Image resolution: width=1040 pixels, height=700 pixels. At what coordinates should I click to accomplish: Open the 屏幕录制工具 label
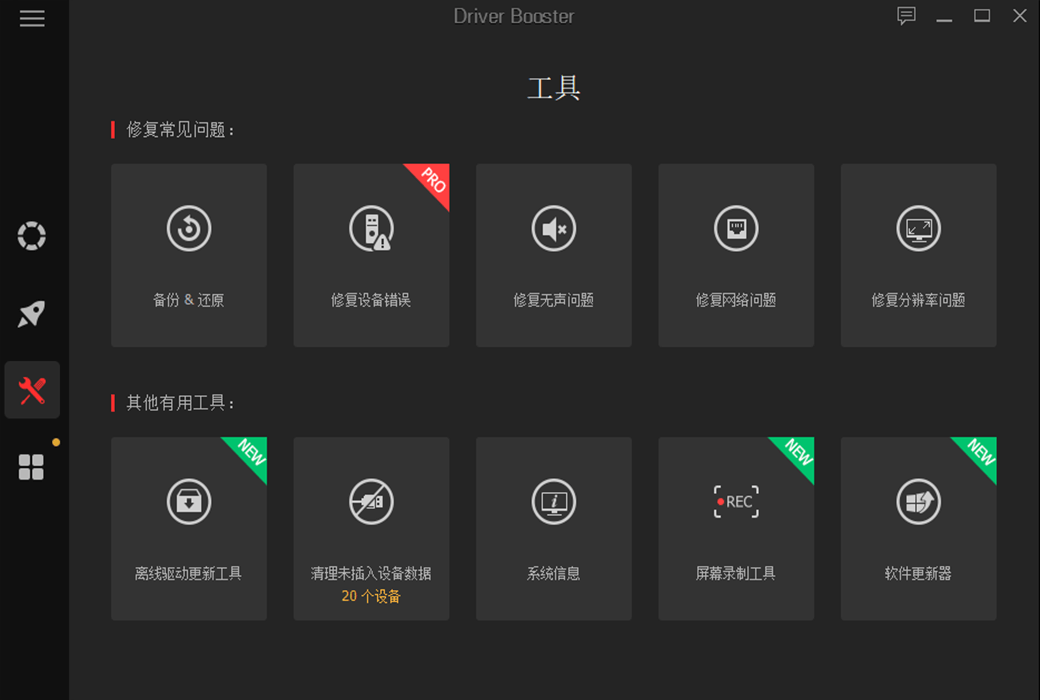click(x=736, y=573)
